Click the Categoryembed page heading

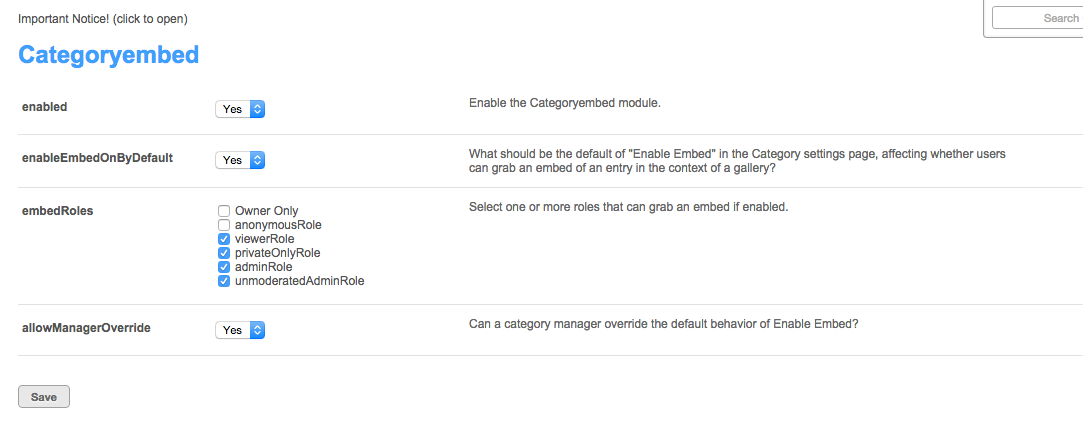click(x=109, y=55)
